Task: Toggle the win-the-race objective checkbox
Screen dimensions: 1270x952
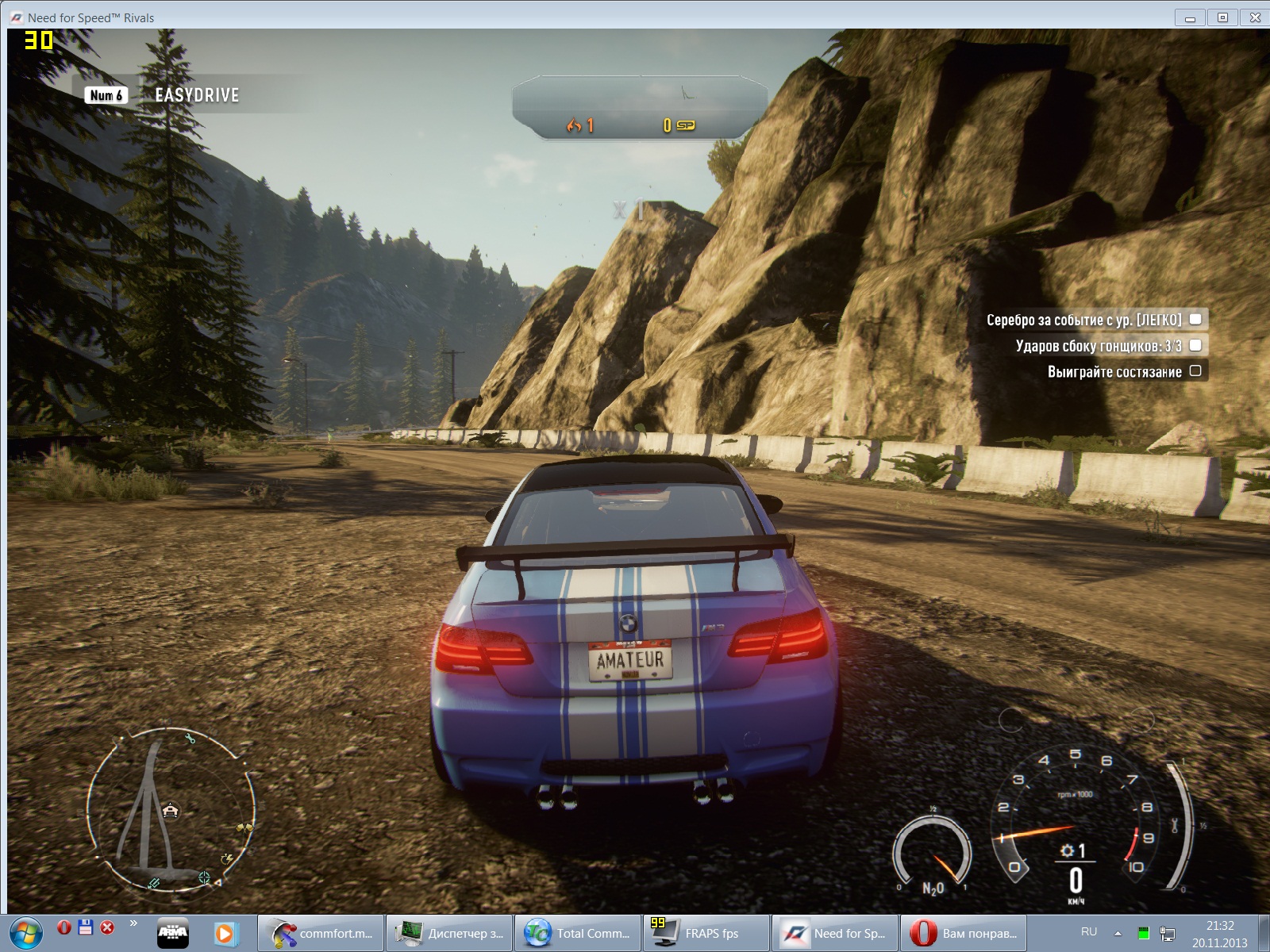Action: point(1195,370)
